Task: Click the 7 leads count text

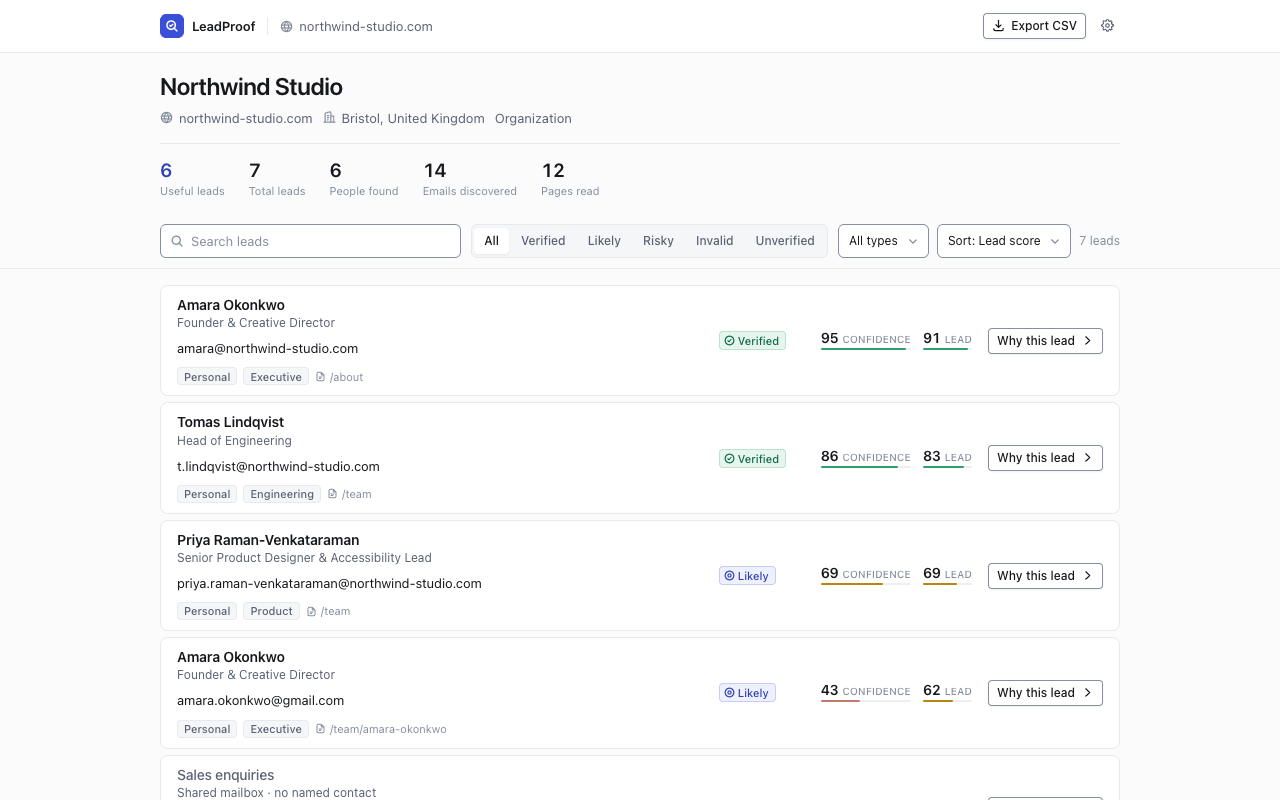Action: [x=1100, y=241]
